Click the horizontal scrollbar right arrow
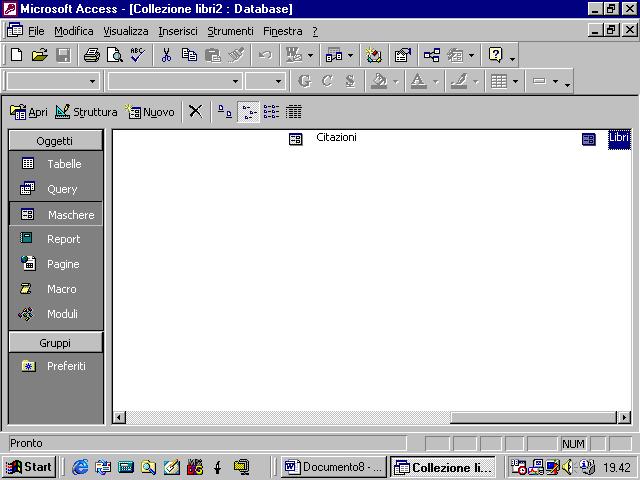 pos(624,417)
